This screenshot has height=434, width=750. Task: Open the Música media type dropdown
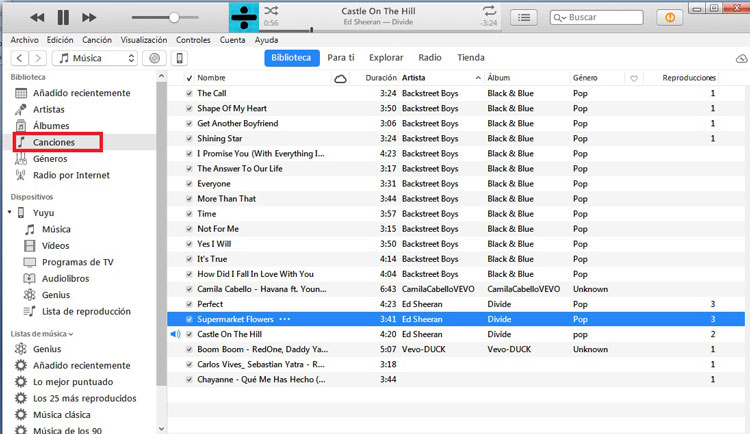(x=95, y=58)
